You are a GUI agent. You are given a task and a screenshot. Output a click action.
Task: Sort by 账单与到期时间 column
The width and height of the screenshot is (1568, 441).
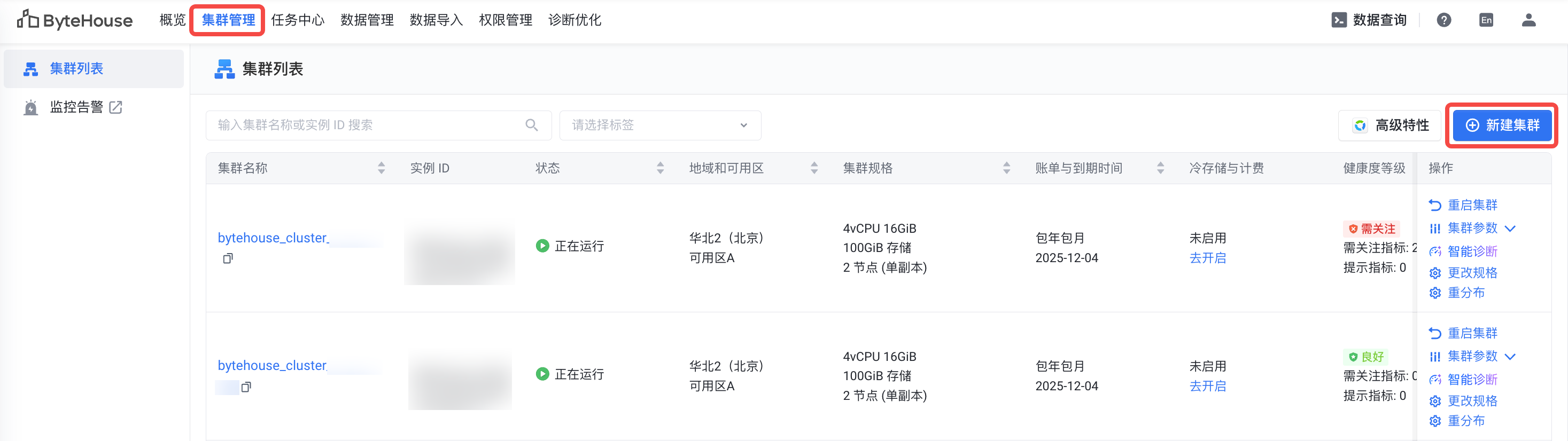pyautogui.click(x=1160, y=169)
